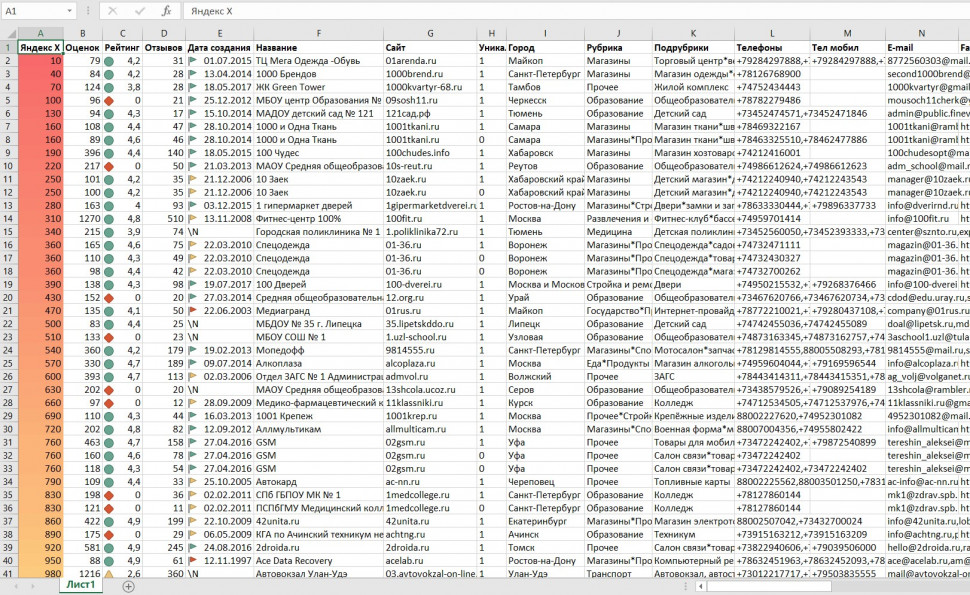
Task: Click red diamond icon in 13shcola.ucoz.ru row
Action: (x=109, y=390)
